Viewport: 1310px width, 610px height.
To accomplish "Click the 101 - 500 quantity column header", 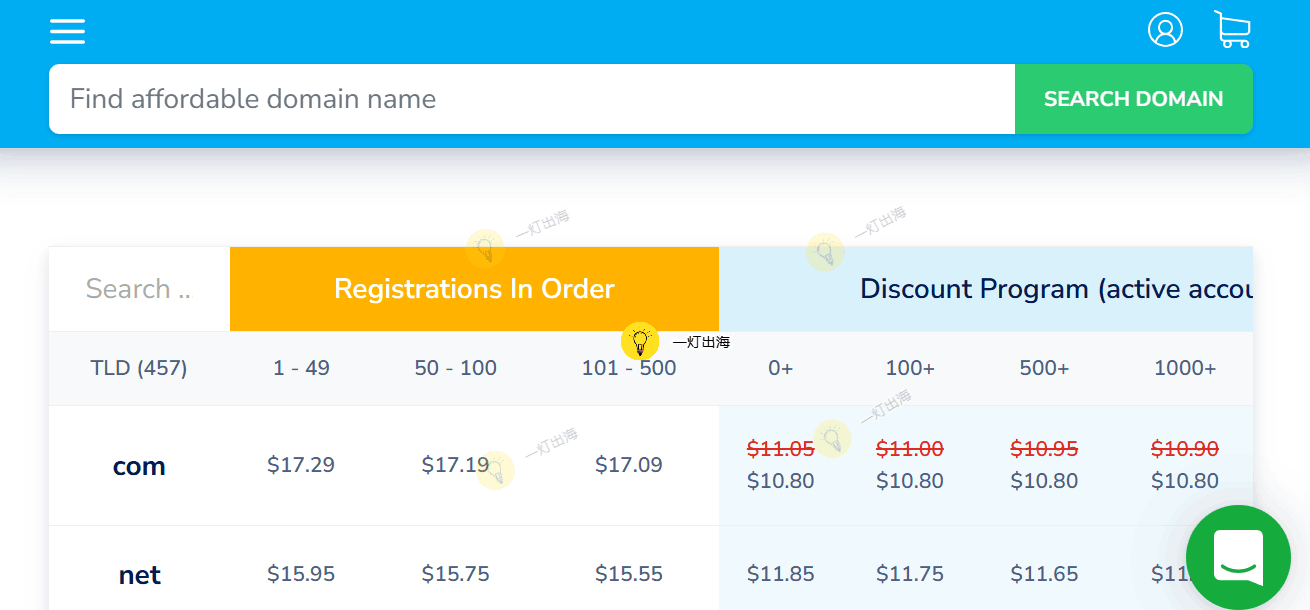I will pos(629,368).
